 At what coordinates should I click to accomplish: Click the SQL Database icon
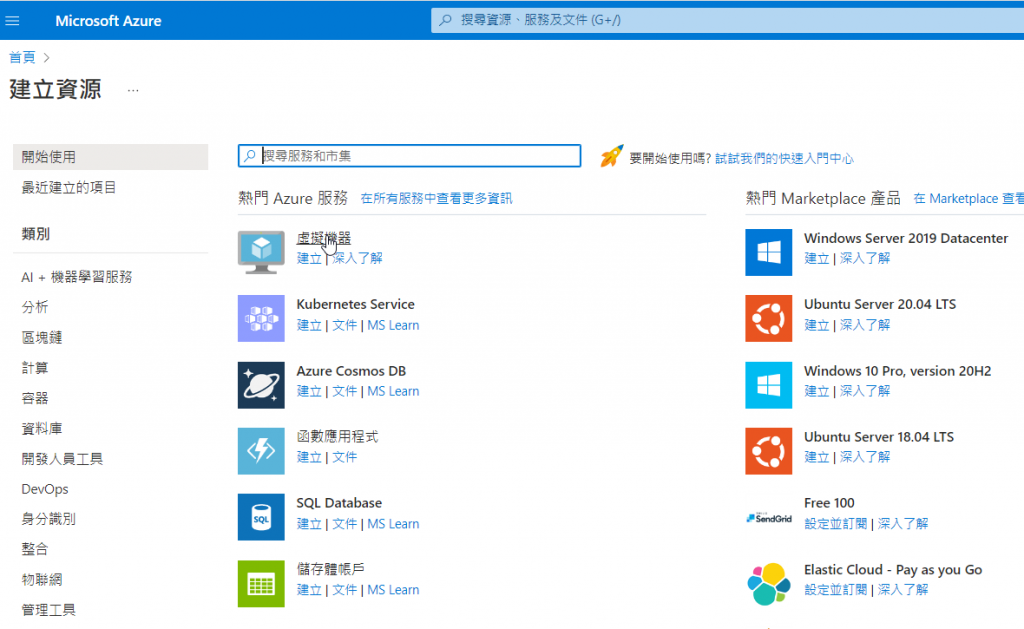261,517
